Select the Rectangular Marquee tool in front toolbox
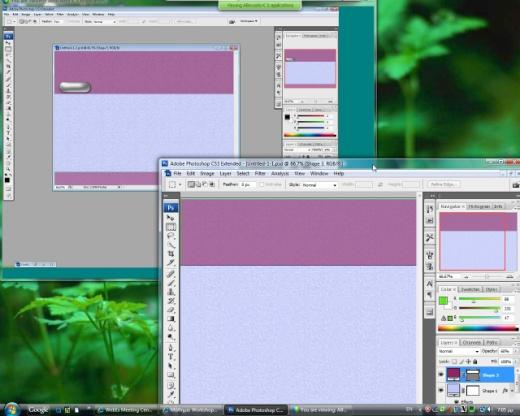520x416 pixels. (171, 227)
